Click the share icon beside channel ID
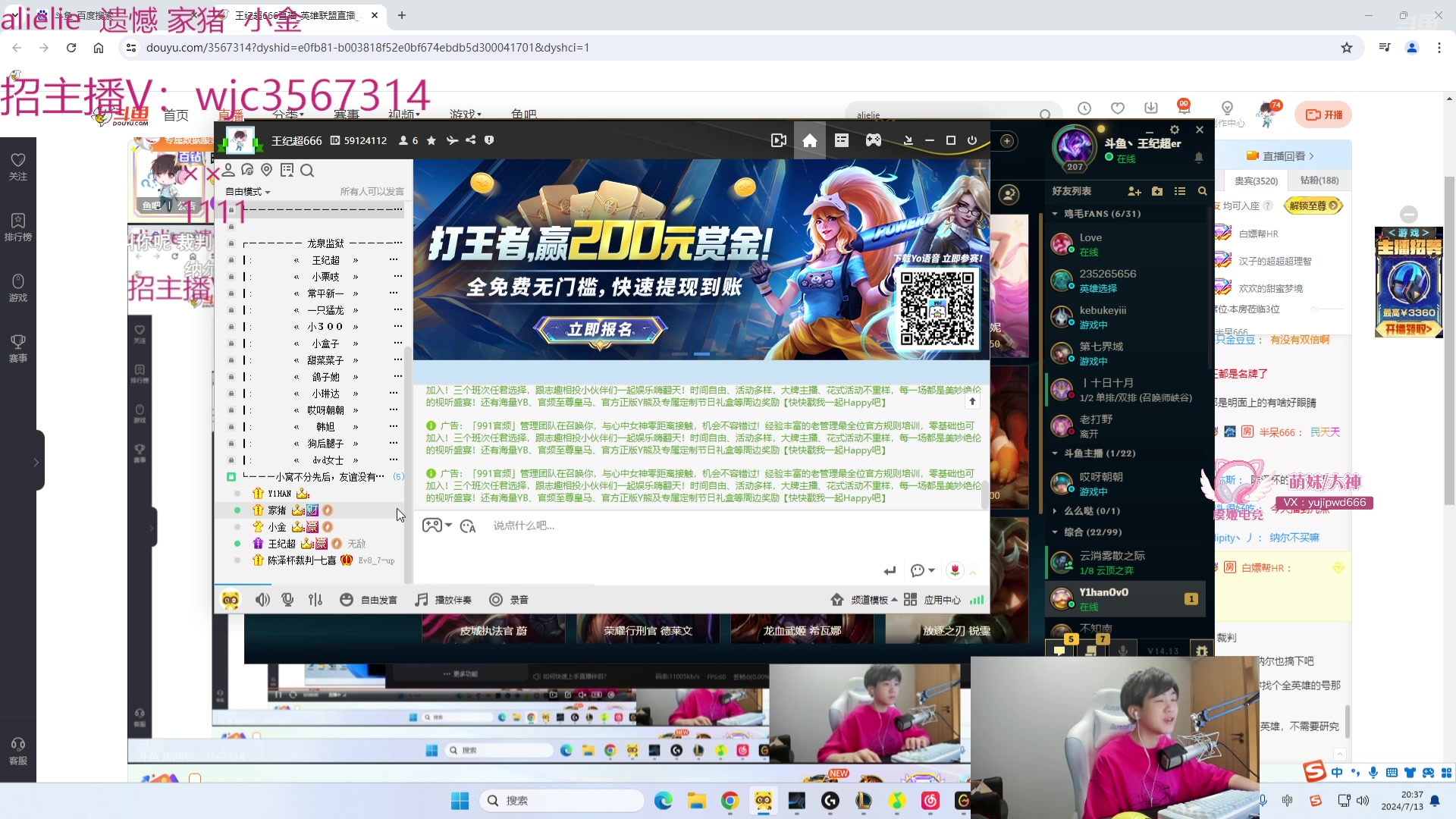 click(471, 140)
